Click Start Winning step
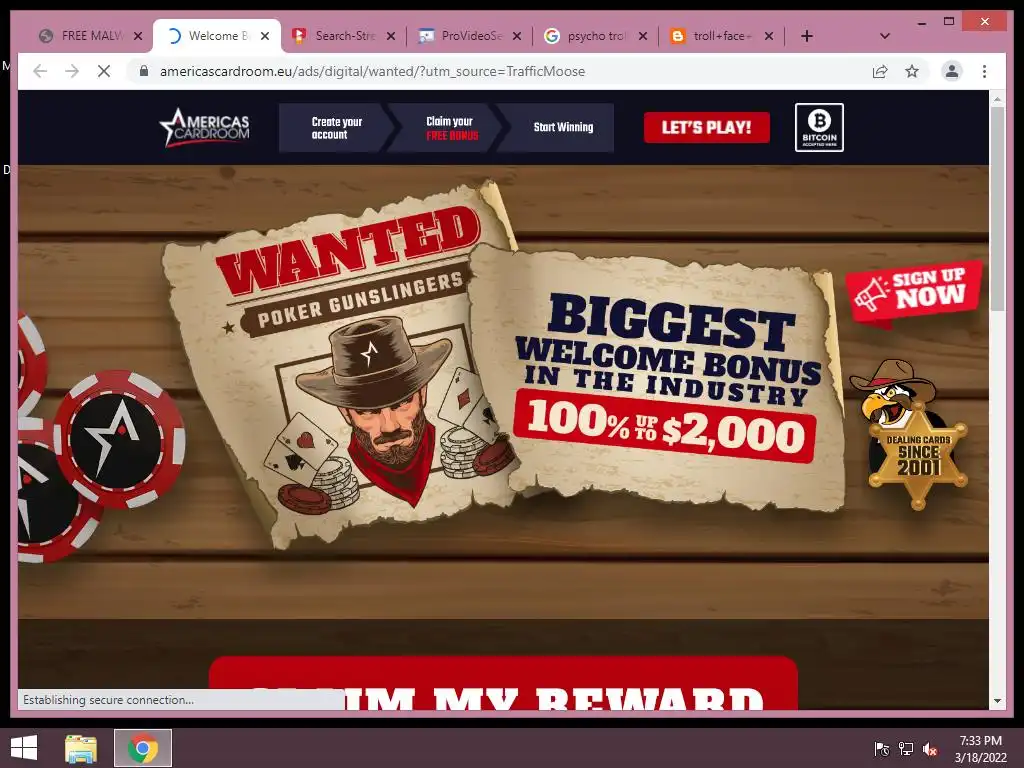 tap(562, 127)
